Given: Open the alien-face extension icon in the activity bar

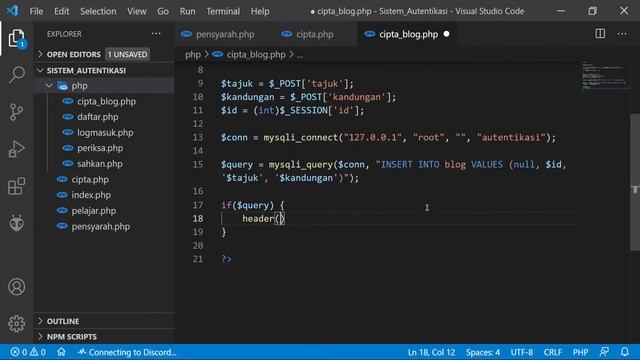Looking at the screenshot, I should tap(16, 223).
